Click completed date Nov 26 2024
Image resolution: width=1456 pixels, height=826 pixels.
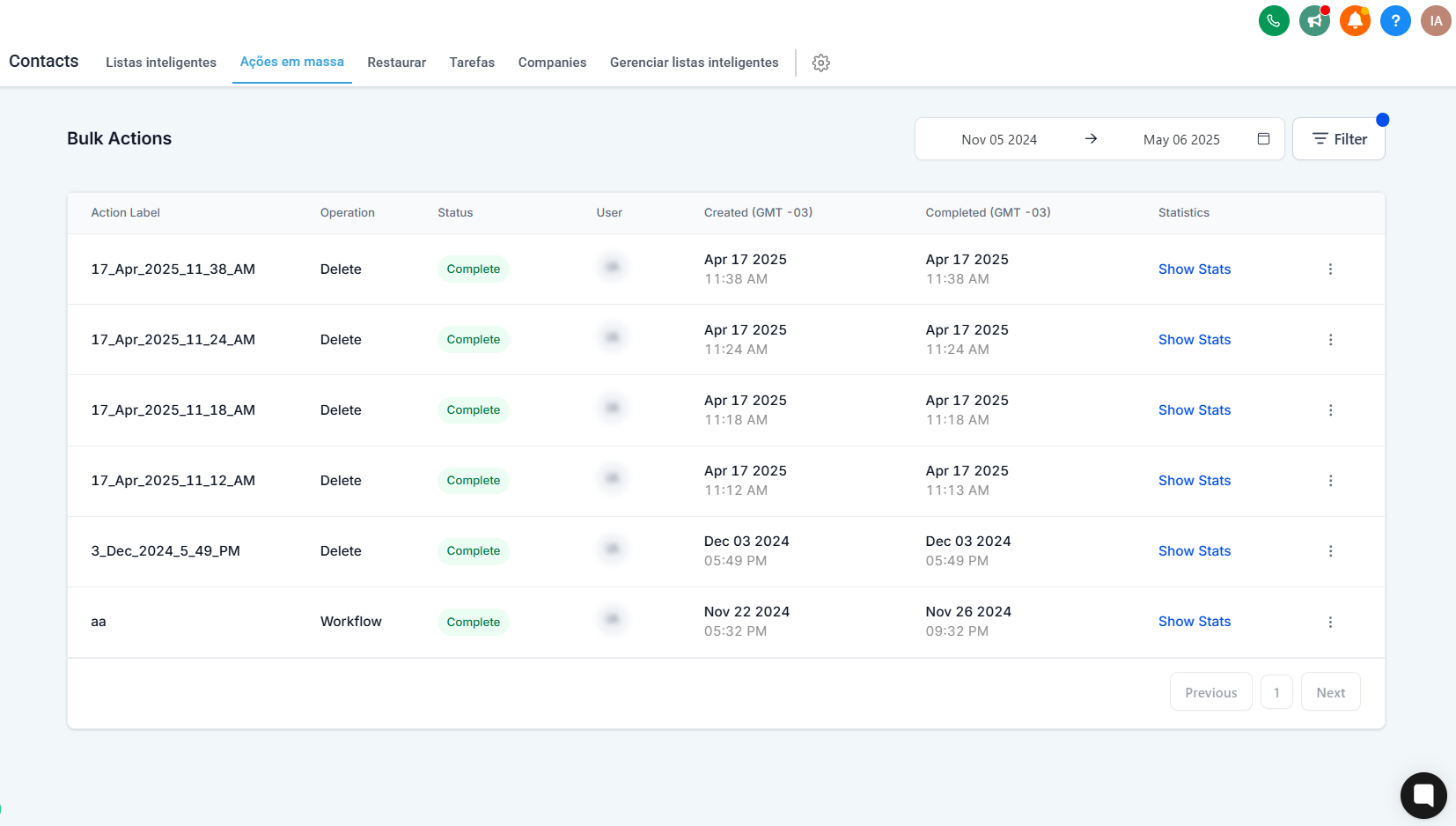[968, 612]
